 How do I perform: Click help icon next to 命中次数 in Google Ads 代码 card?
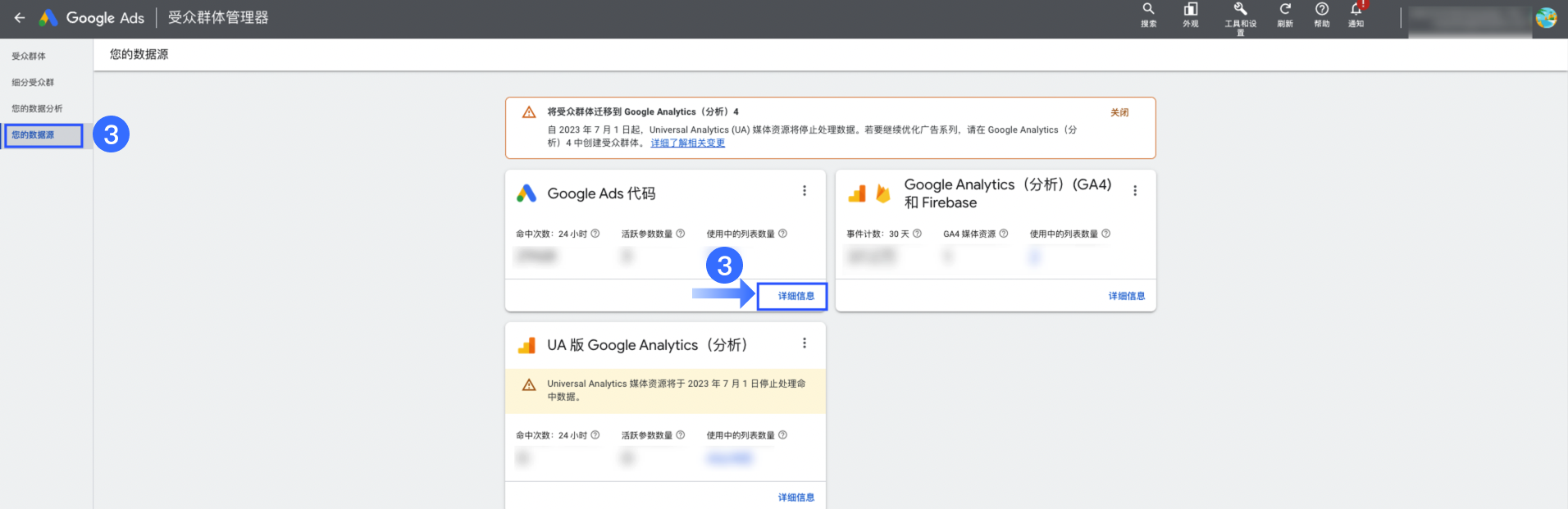tap(595, 234)
